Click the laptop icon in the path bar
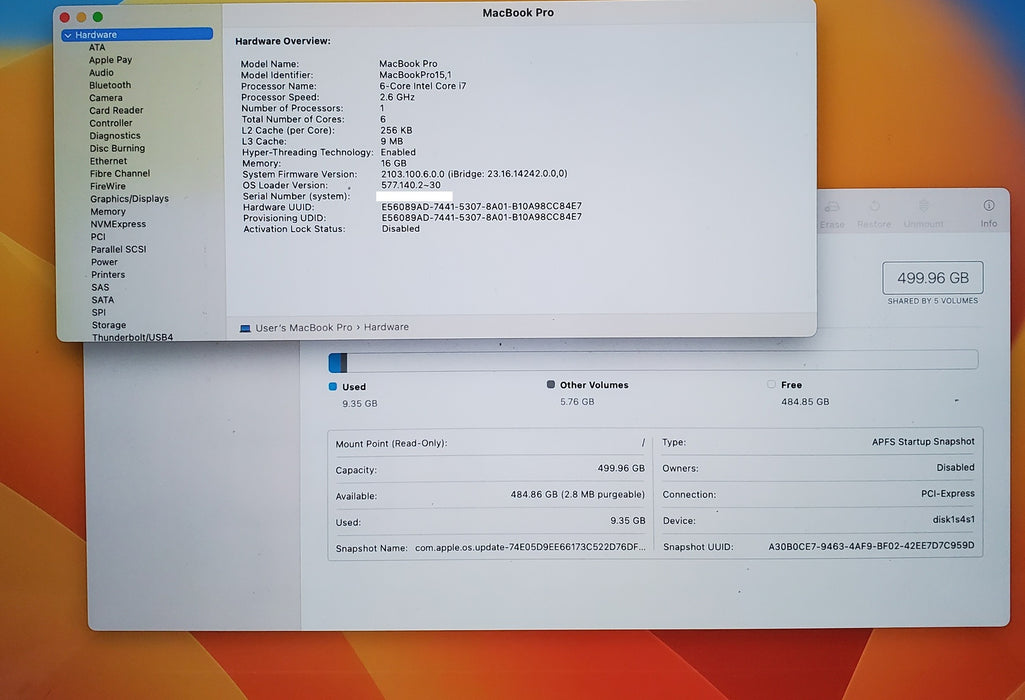The image size is (1025, 700). pos(245,328)
